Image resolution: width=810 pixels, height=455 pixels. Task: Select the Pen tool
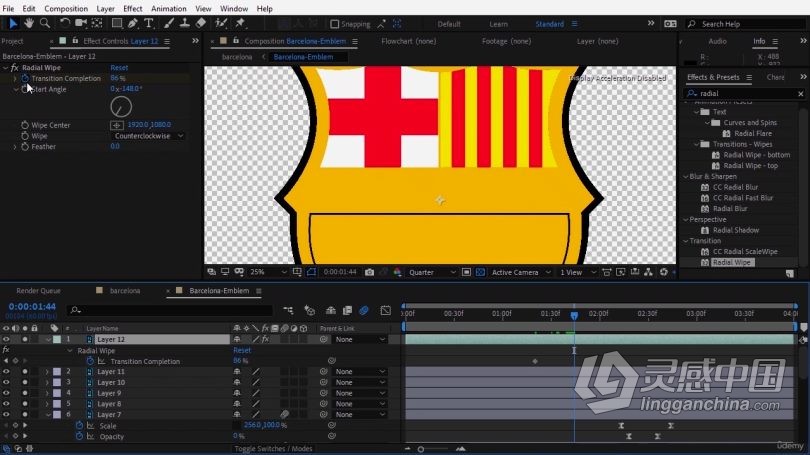pyautogui.click(x=133, y=23)
